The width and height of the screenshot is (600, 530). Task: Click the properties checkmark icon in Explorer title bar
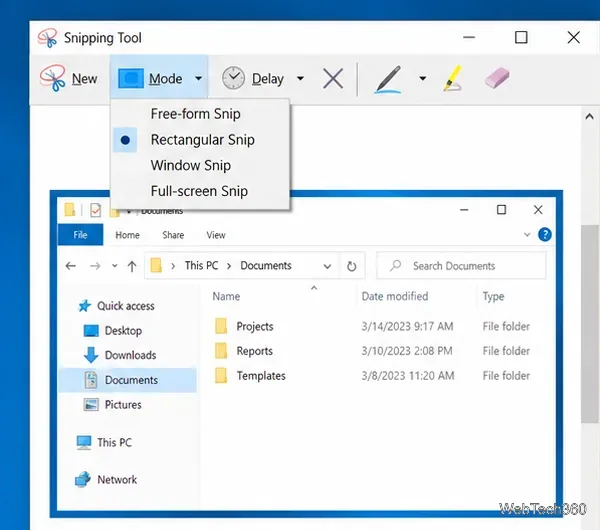(95, 210)
